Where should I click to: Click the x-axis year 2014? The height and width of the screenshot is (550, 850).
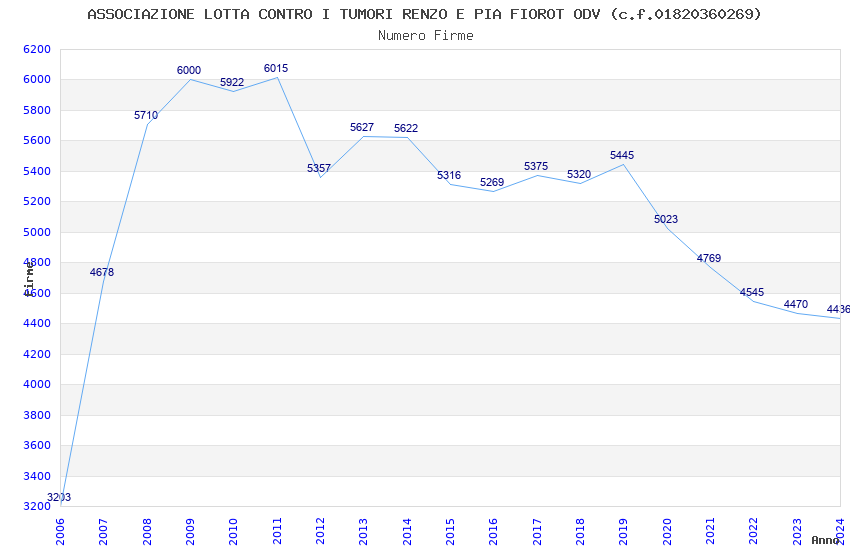(407, 532)
